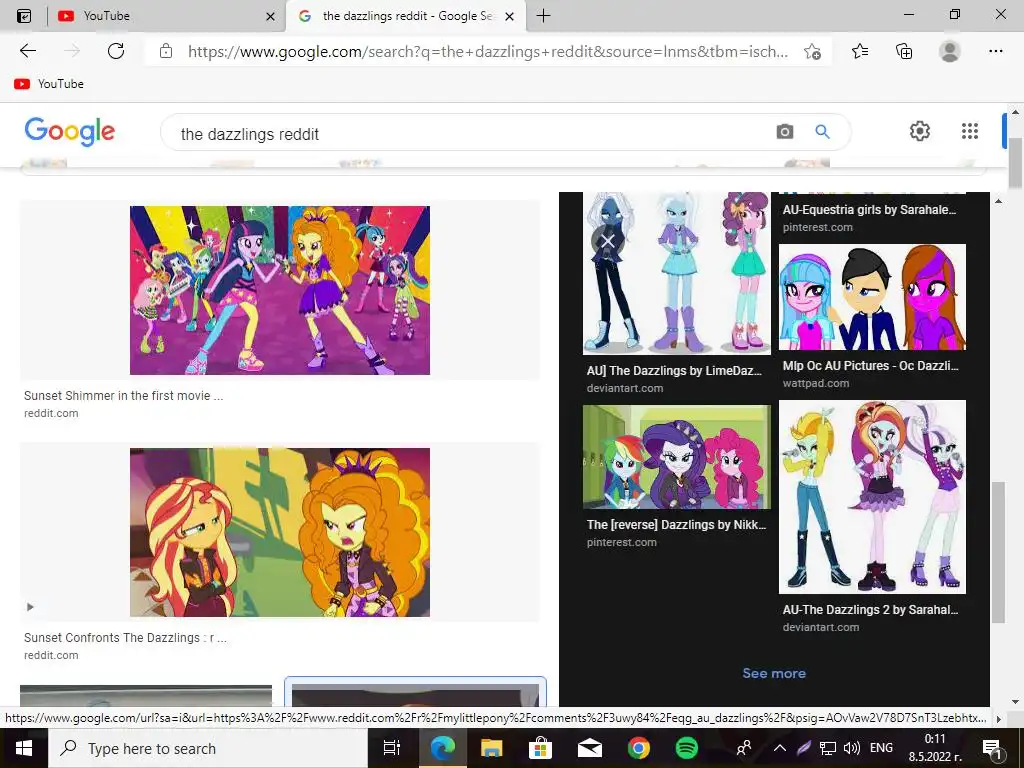Open the browser profile avatar
1024x768 pixels.
[x=950, y=51]
